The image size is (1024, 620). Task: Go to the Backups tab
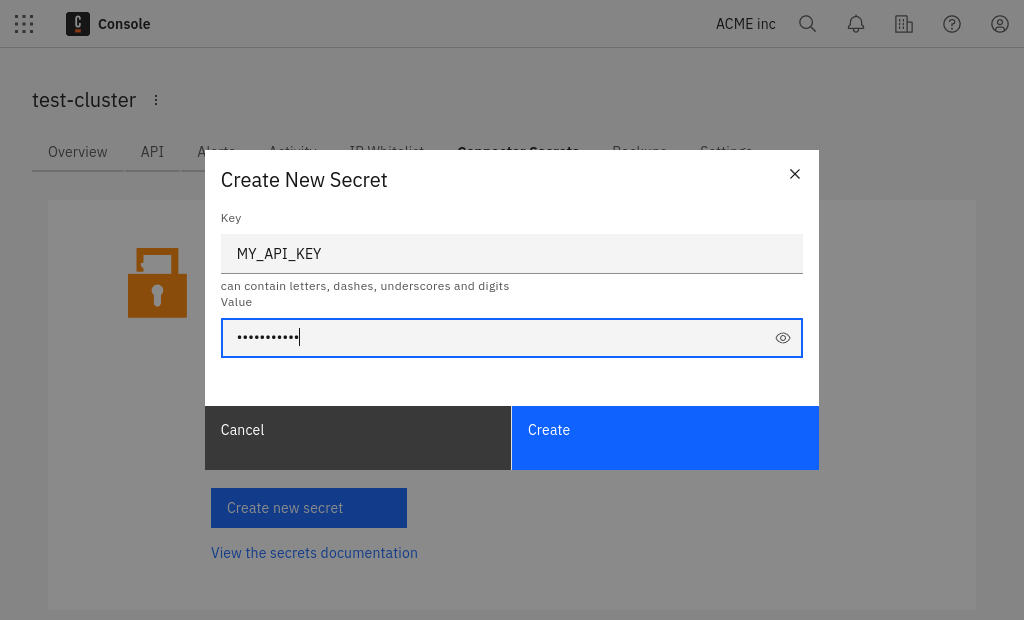pyautogui.click(x=639, y=152)
